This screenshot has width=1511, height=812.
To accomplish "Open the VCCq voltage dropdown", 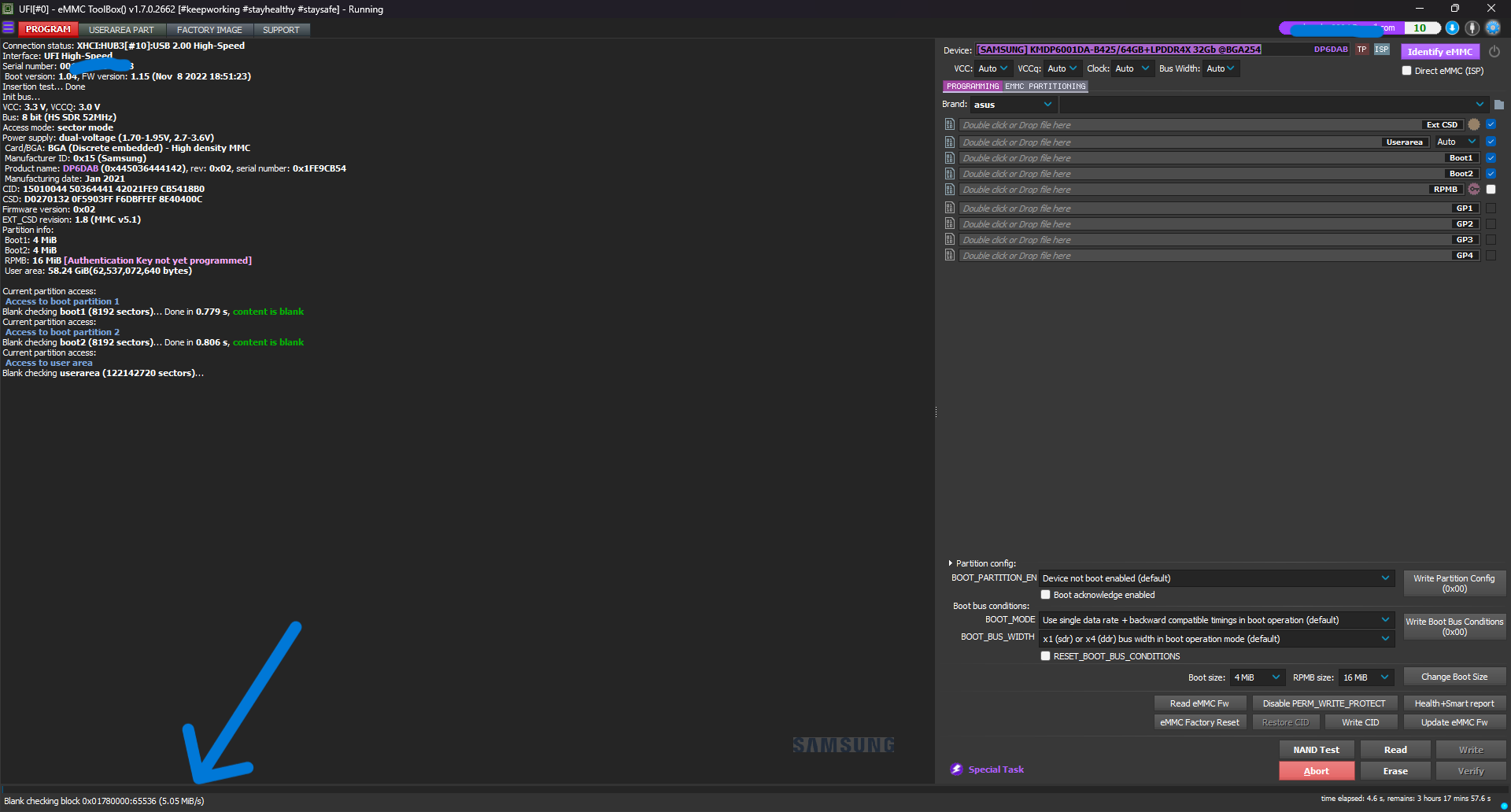I will coord(1062,68).
